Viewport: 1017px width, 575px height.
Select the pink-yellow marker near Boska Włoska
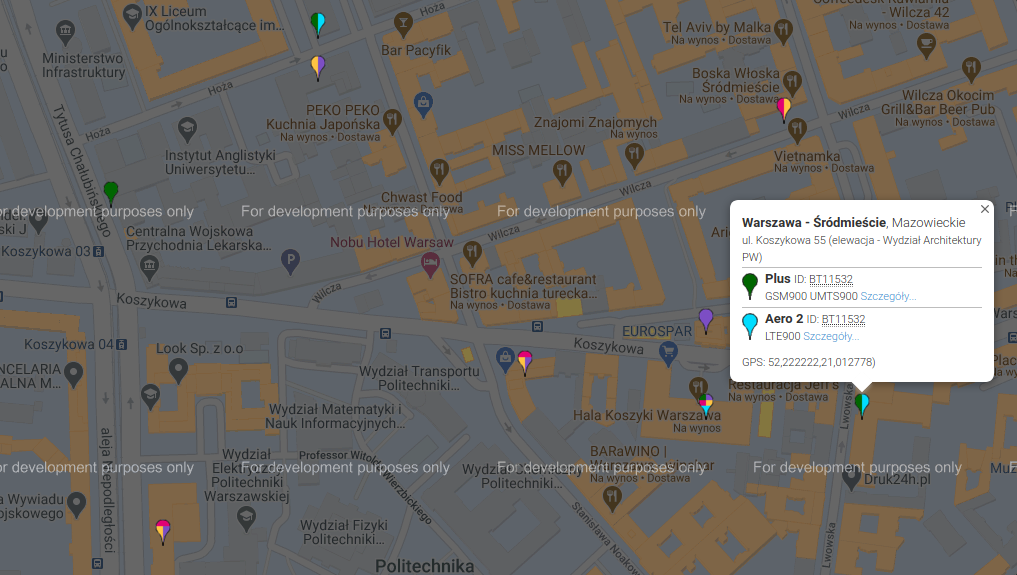tap(784, 109)
